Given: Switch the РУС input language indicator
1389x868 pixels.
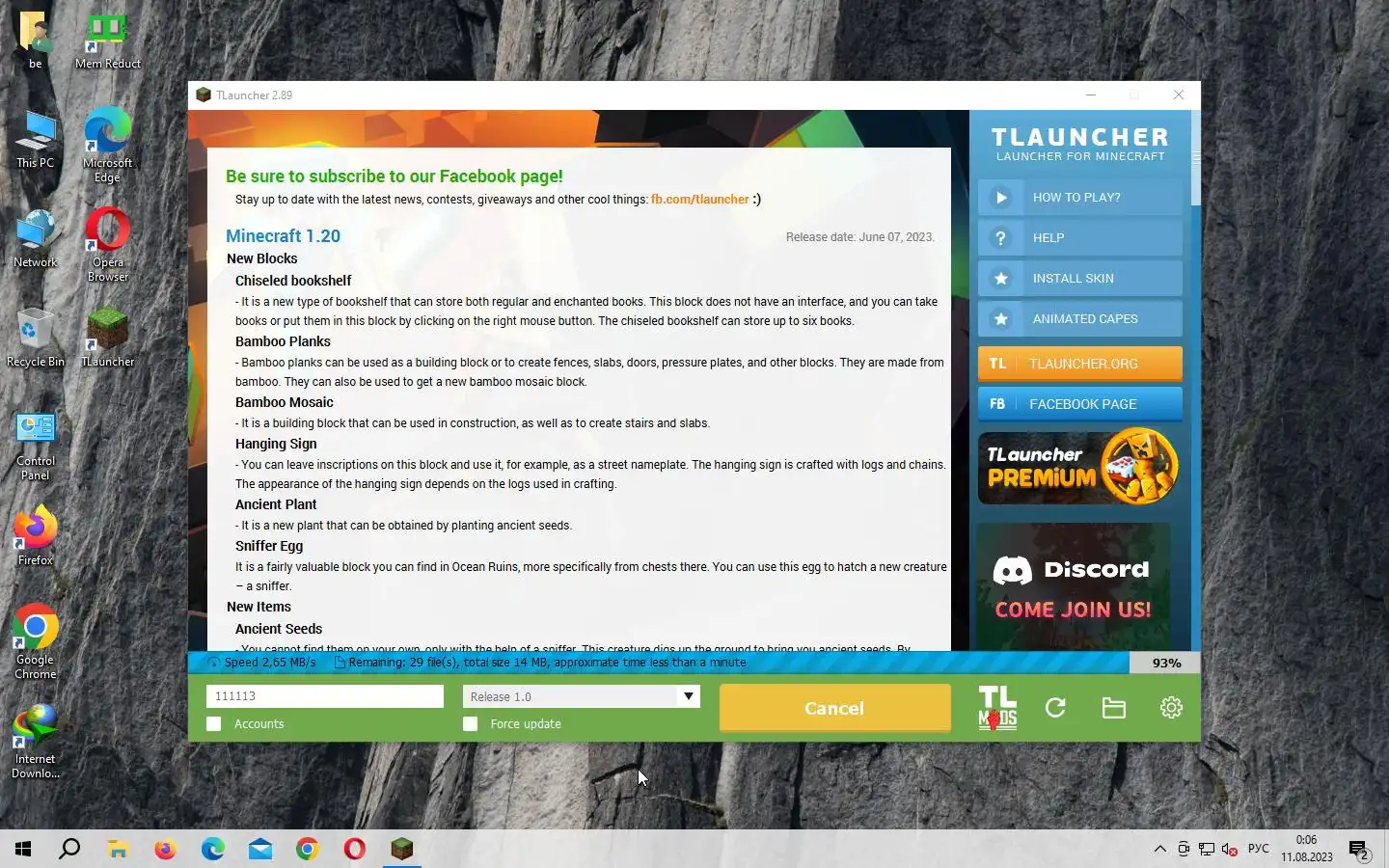Looking at the screenshot, I should [1258, 849].
